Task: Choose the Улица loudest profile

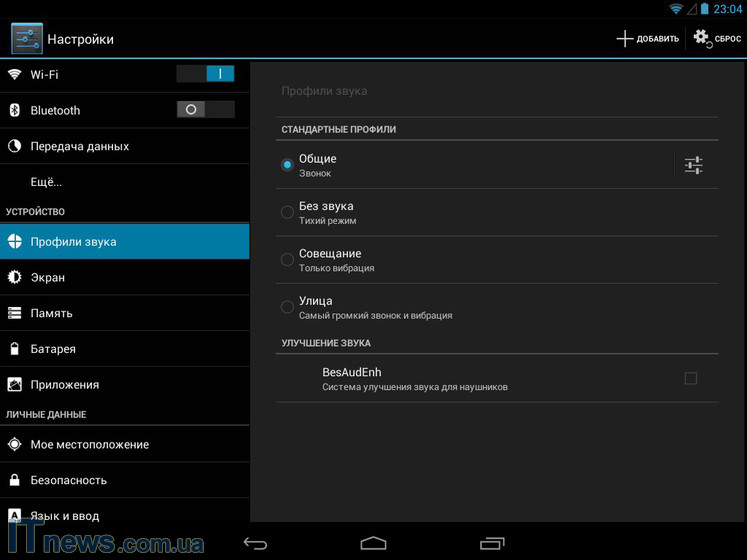Action: point(287,307)
